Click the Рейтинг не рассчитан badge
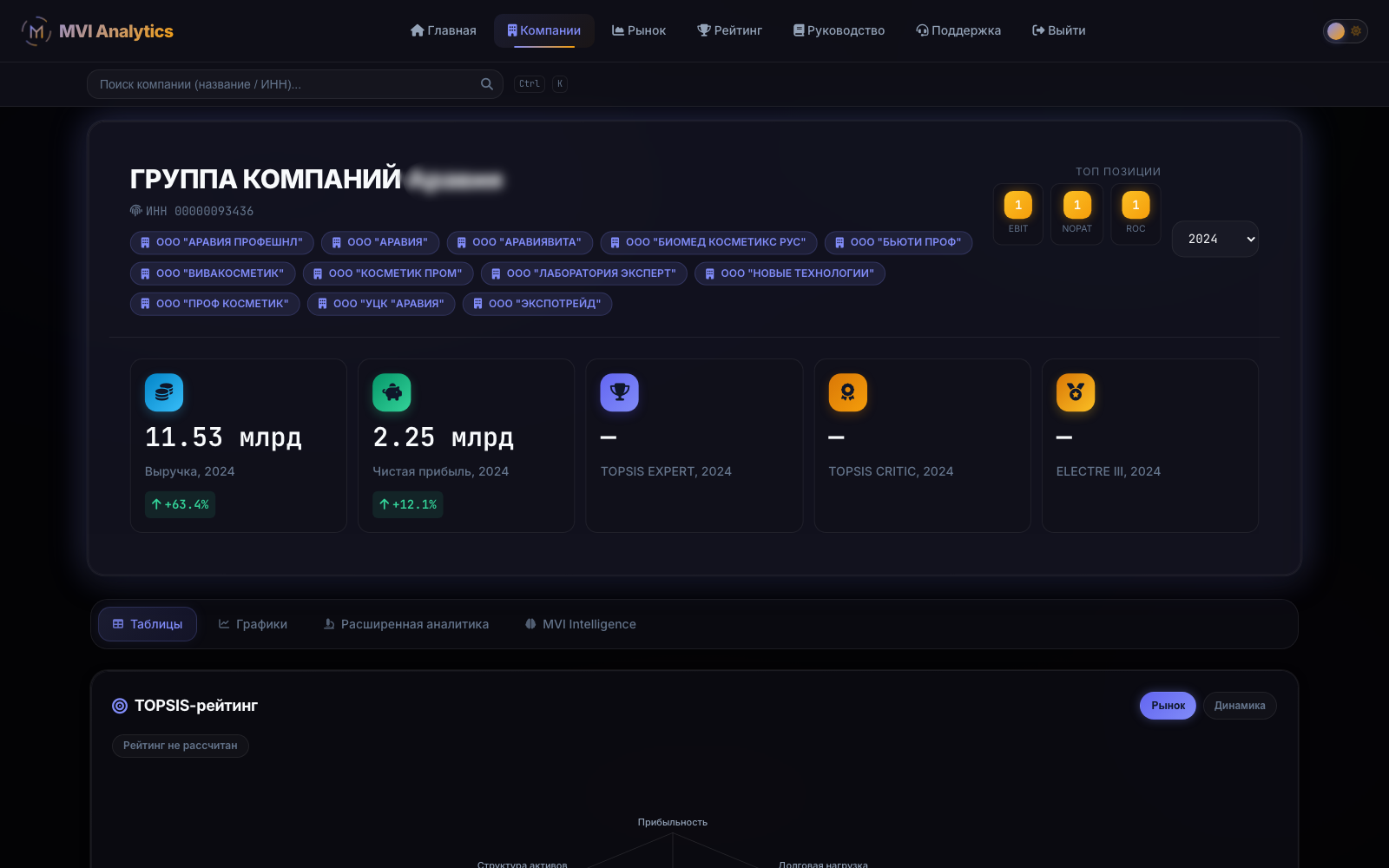 pyautogui.click(x=181, y=746)
